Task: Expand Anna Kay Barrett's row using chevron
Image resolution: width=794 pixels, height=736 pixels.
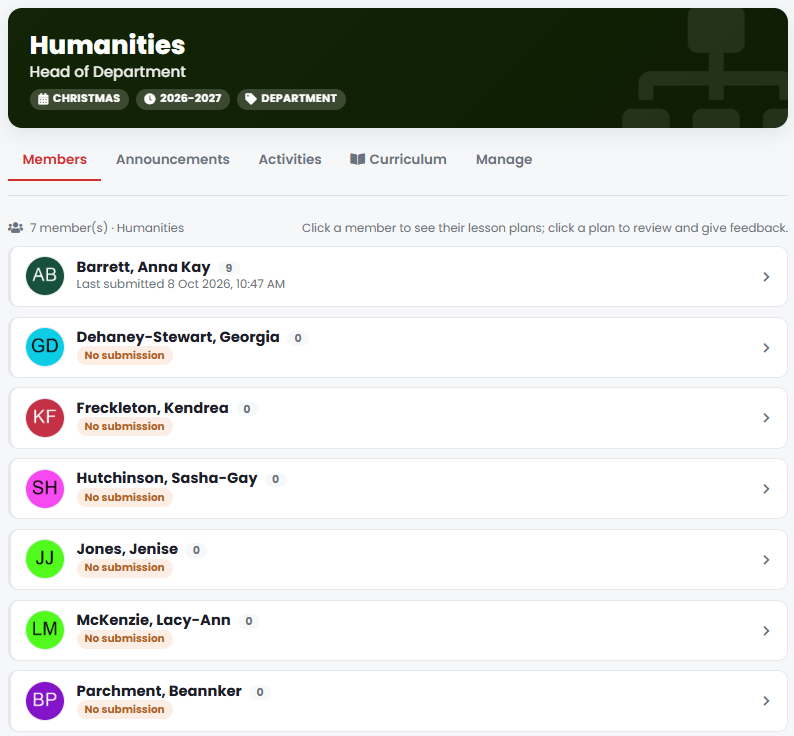Action: [x=766, y=277]
